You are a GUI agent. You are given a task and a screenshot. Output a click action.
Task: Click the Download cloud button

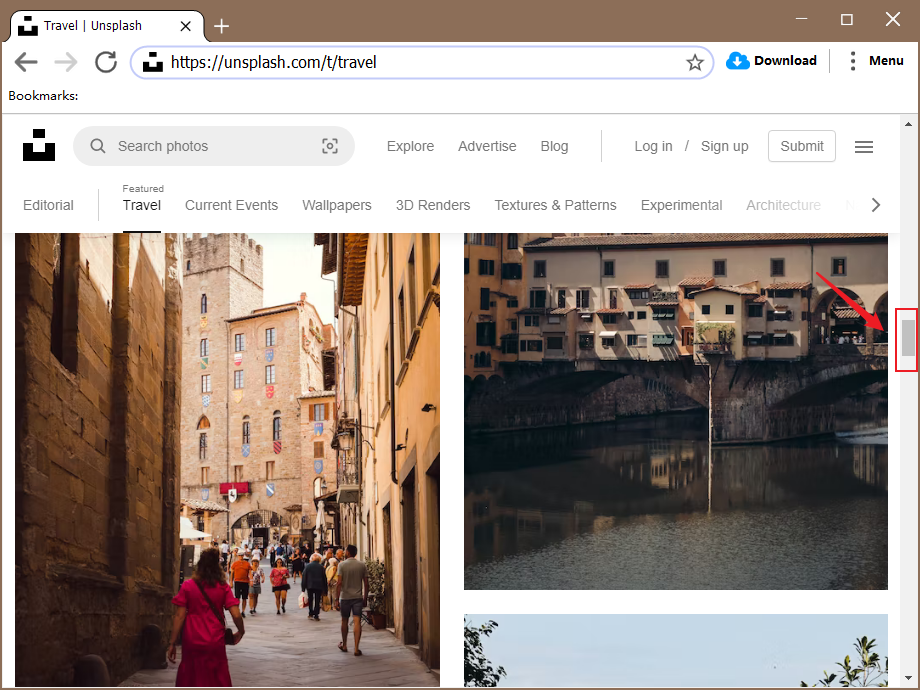coord(771,60)
